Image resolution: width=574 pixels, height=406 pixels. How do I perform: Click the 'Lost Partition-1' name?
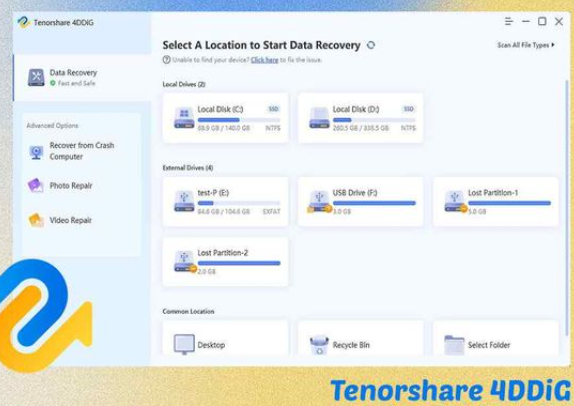pos(493,193)
